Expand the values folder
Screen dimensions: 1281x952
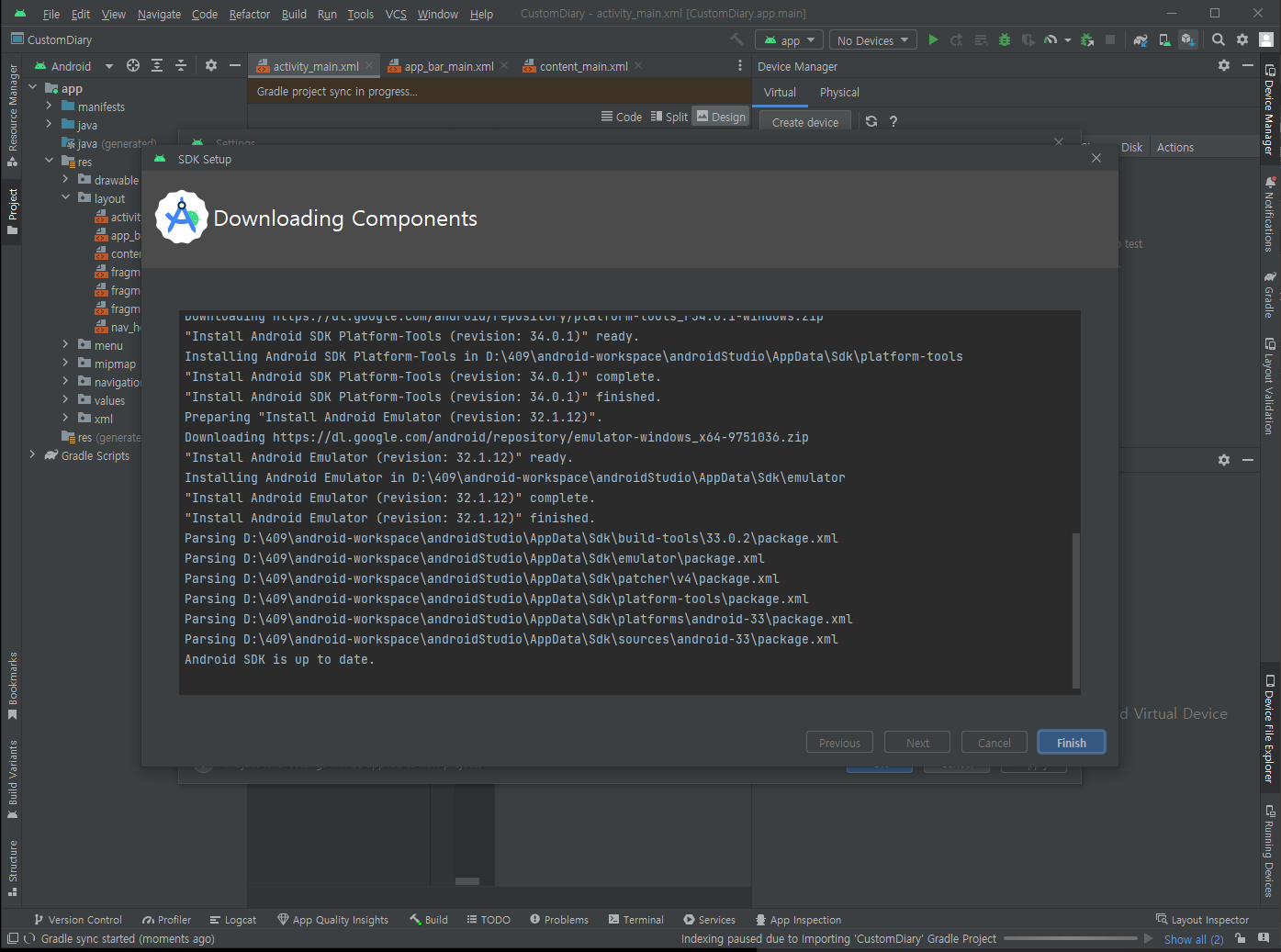pyautogui.click(x=65, y=399)
